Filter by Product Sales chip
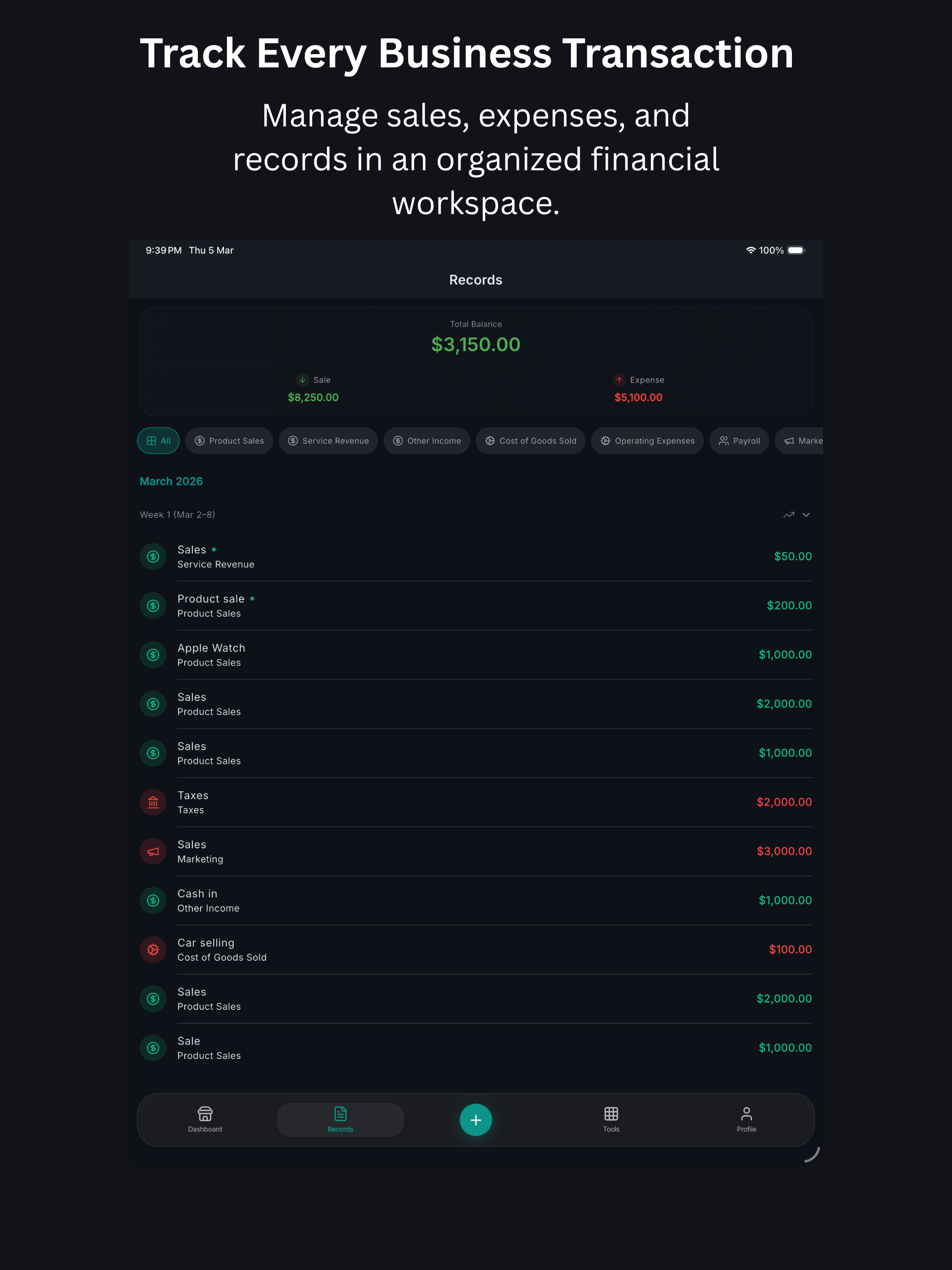952x1270 pixels. (x=229, y=441)
